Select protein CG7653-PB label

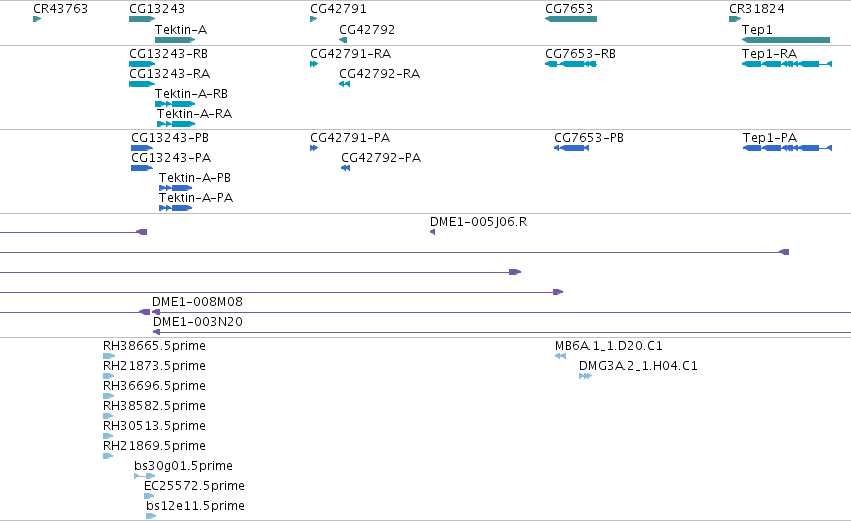[589, 138]
